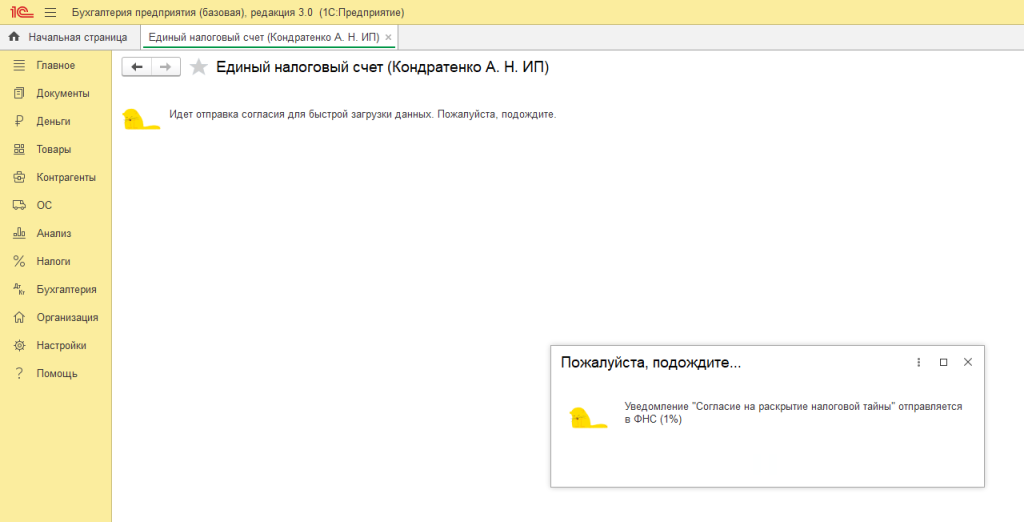Screen dimensions: 1024x522
Task: Click the ОС truck icon
Action: click(x=19, y=205)
